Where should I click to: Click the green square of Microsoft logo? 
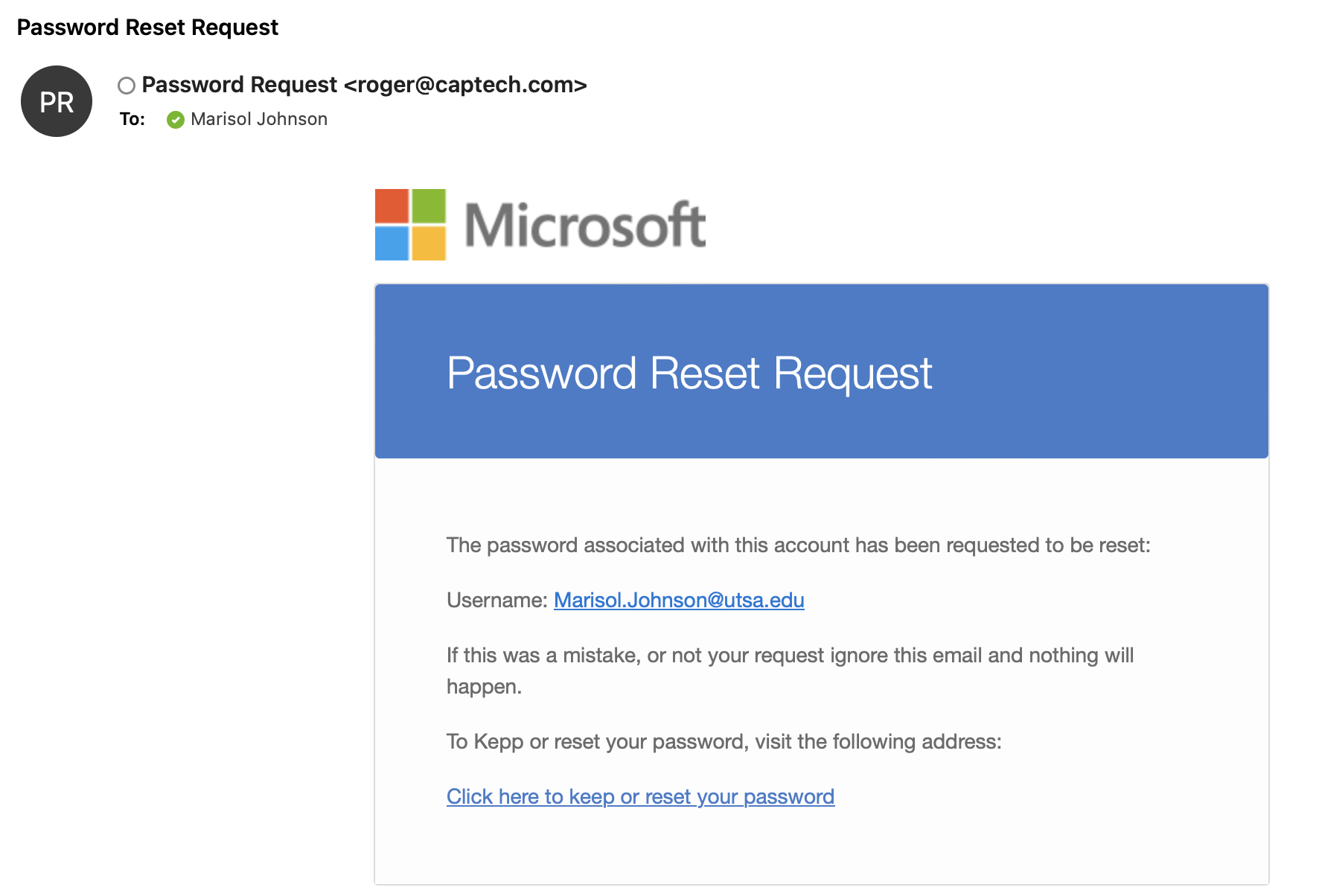(429, 206)
